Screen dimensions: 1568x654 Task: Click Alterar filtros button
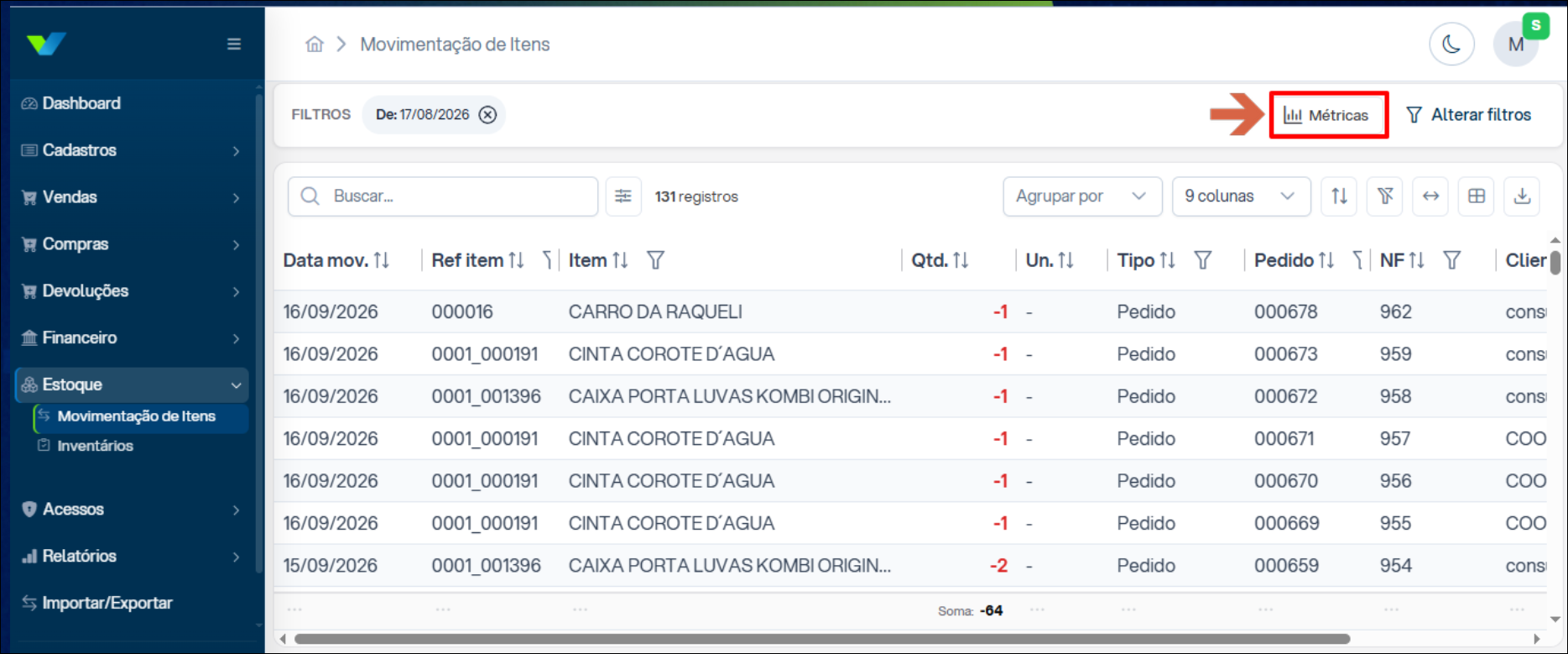(x=1468, y=115)
